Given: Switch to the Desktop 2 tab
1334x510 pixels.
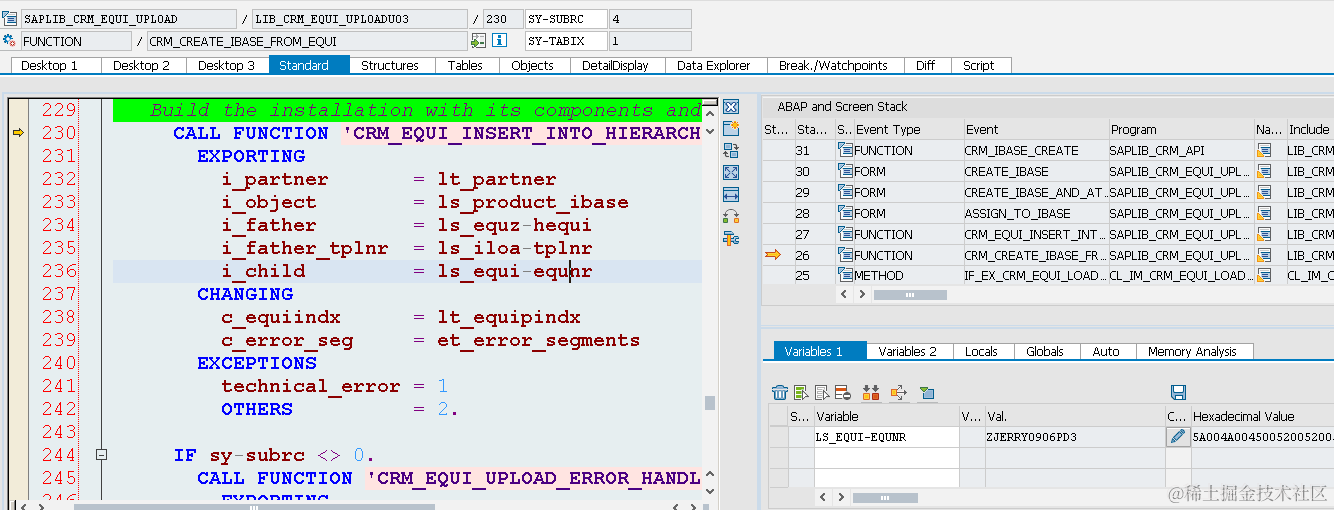Looking at the screenshot, I should pos(142,65).
